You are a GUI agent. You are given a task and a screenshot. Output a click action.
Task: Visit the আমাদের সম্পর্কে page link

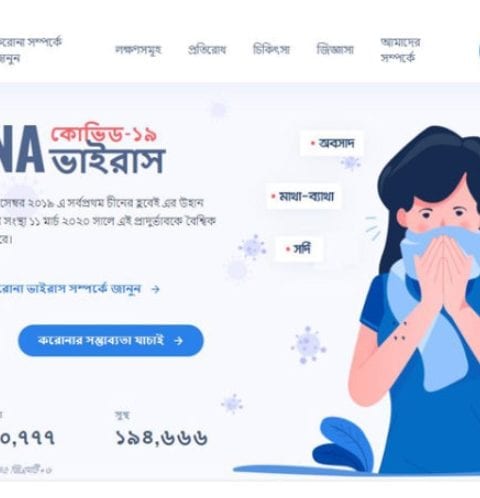[400, 50]
